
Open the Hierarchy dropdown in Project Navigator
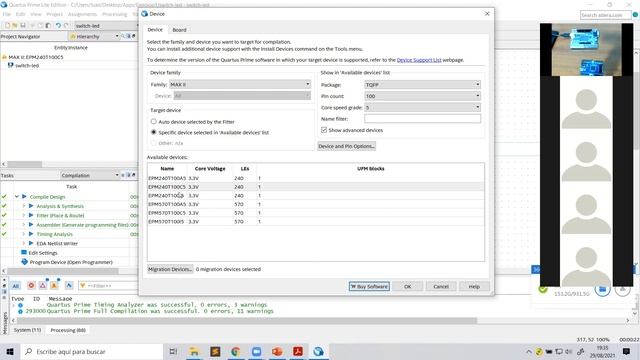click(94, 36)
